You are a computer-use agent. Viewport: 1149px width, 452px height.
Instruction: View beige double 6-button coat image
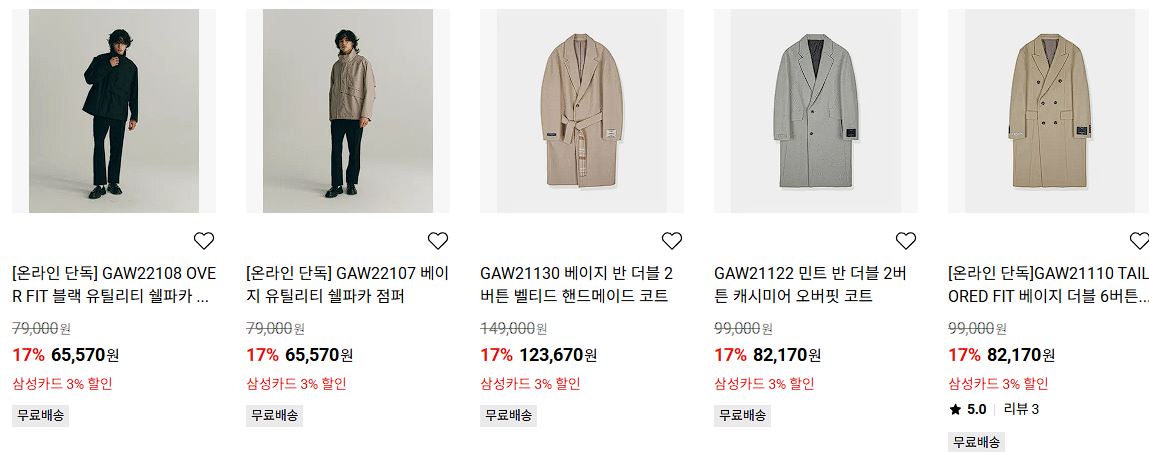[1049, 111]
